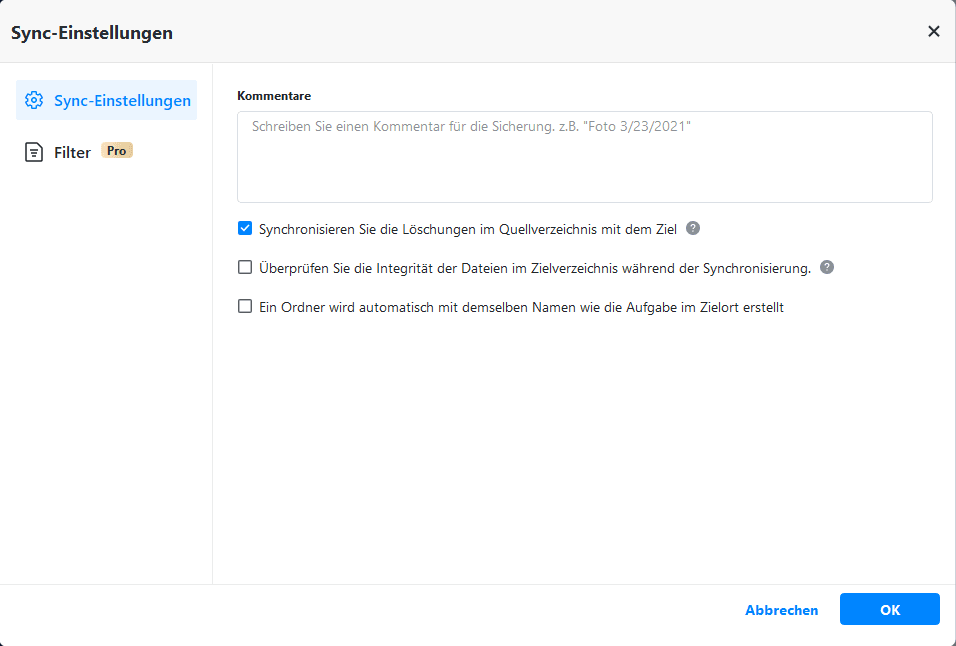This screenshot has height=646, width=956.
Task: Click the Kommentare heading label
Action: [274, 96]
